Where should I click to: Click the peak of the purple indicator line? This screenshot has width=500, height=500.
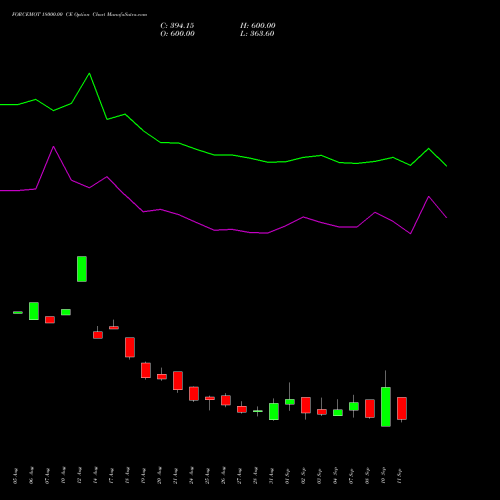(54, 147)
